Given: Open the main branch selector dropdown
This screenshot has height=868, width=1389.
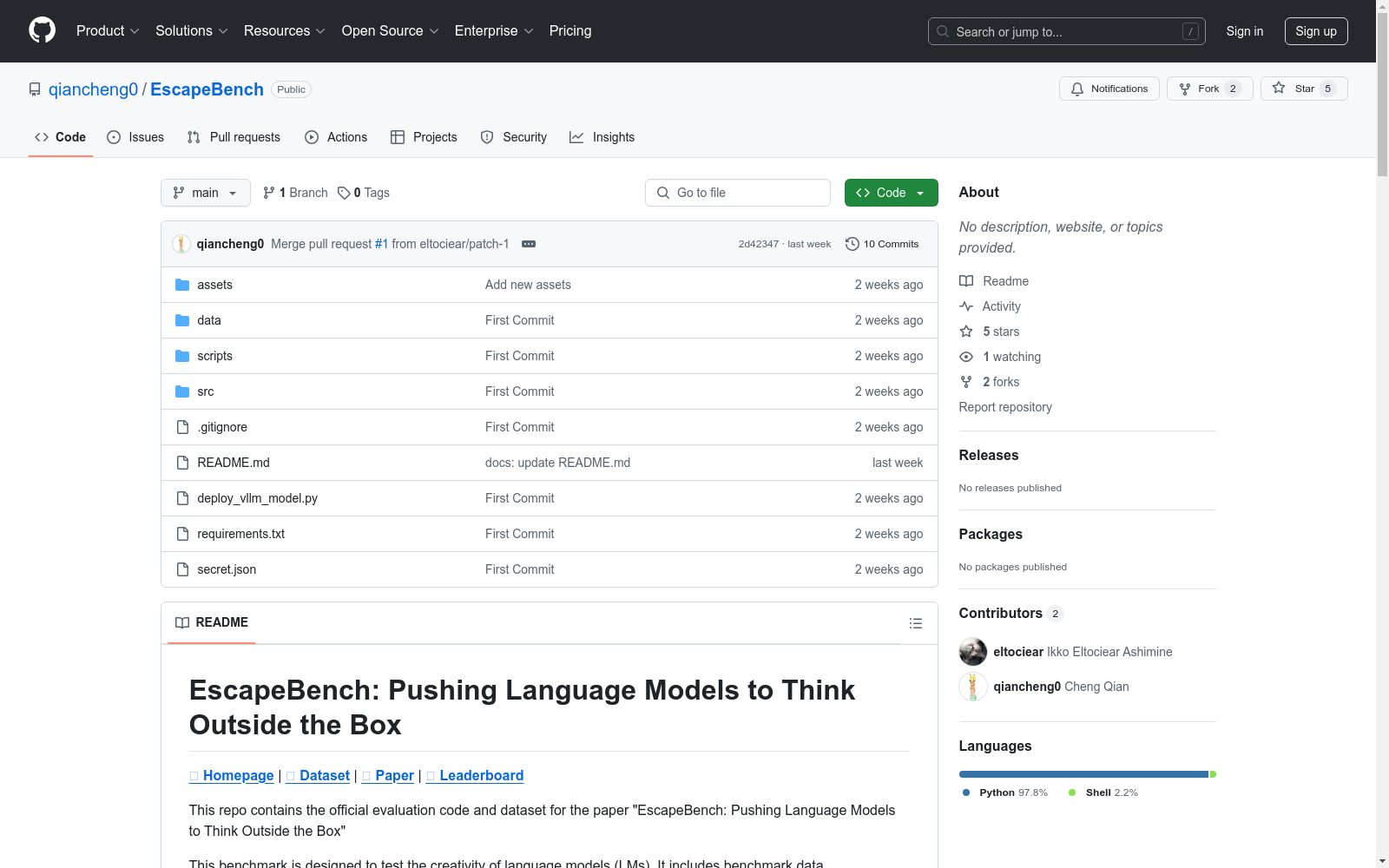Looking at the screenshot, I should click(x=206, y=193).
